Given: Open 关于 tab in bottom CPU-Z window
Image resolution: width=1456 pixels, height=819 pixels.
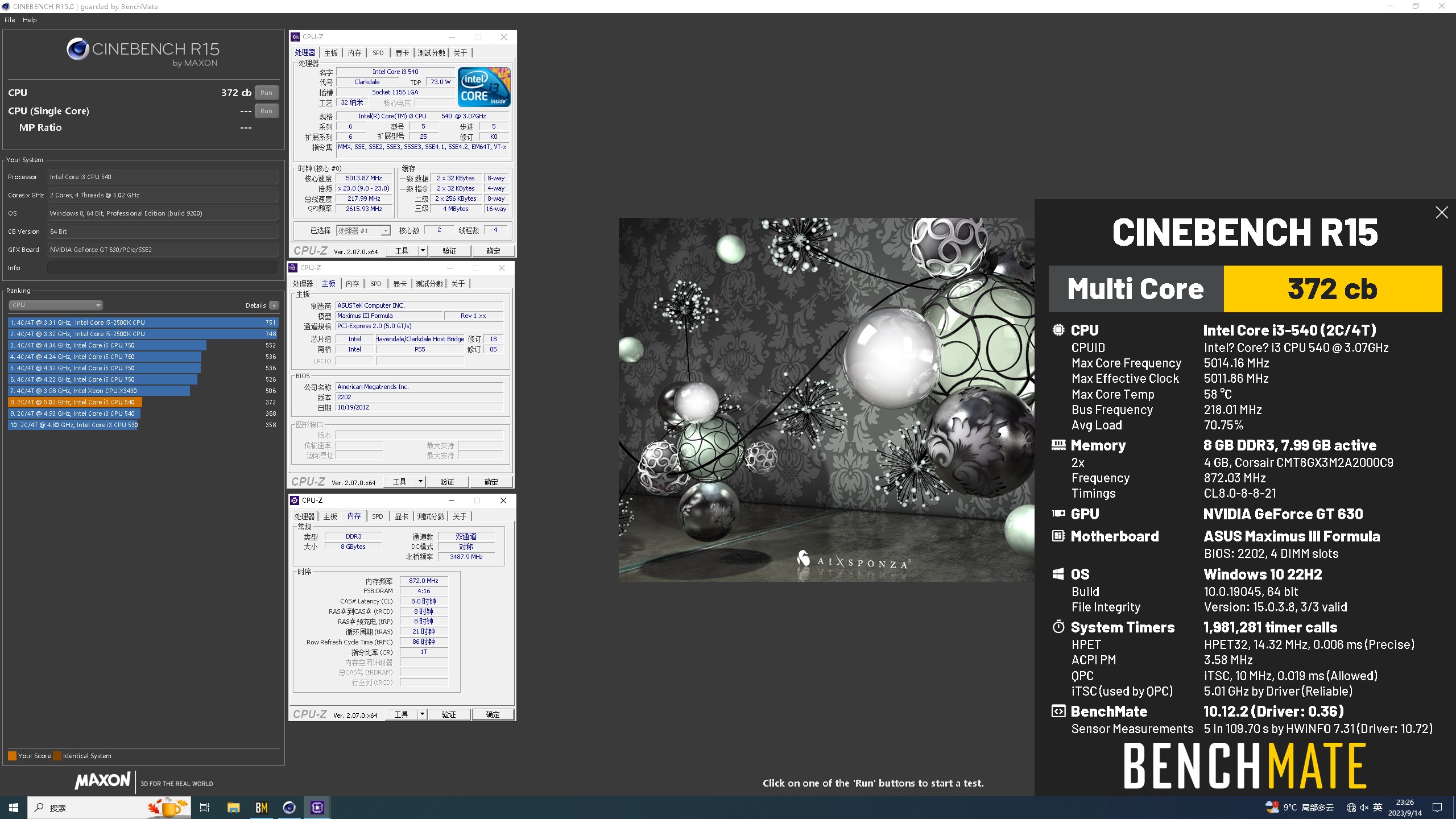Looking at the screenshot, I should pos(460,516).
